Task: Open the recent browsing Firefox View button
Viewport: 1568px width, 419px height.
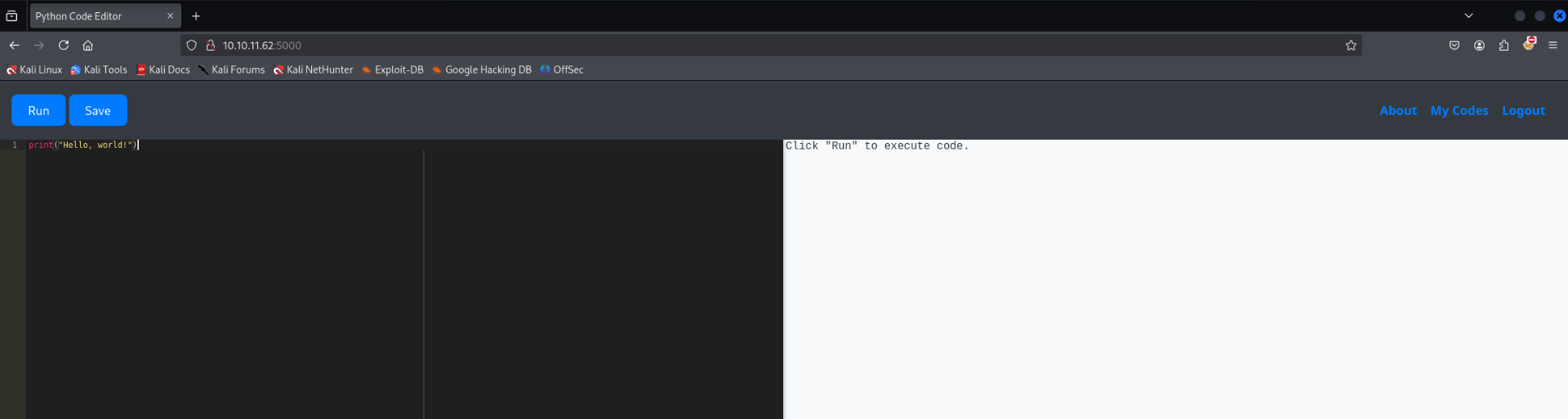Action: [11, 16]
